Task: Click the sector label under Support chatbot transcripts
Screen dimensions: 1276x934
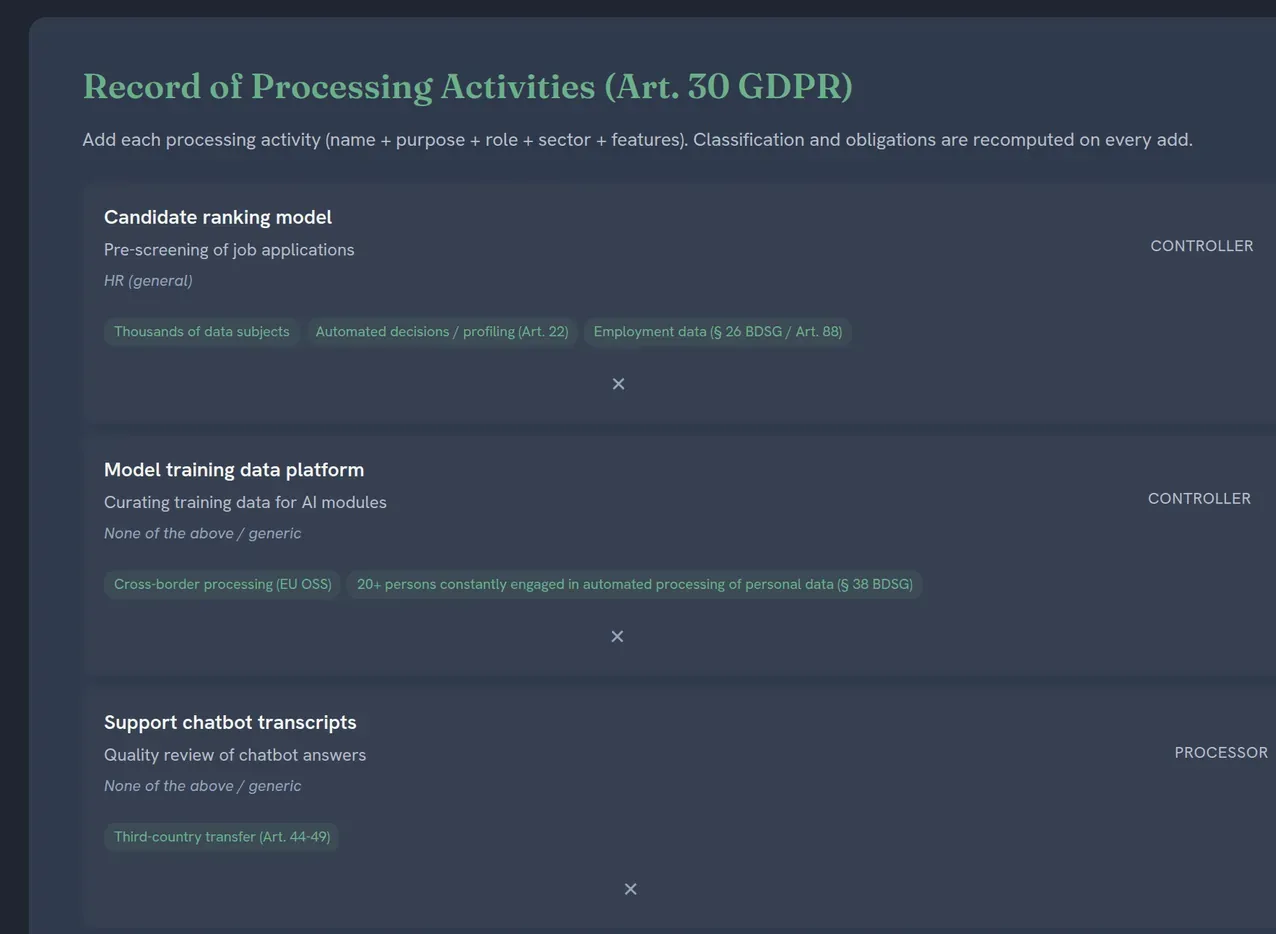Action: (x=202, y=786)
